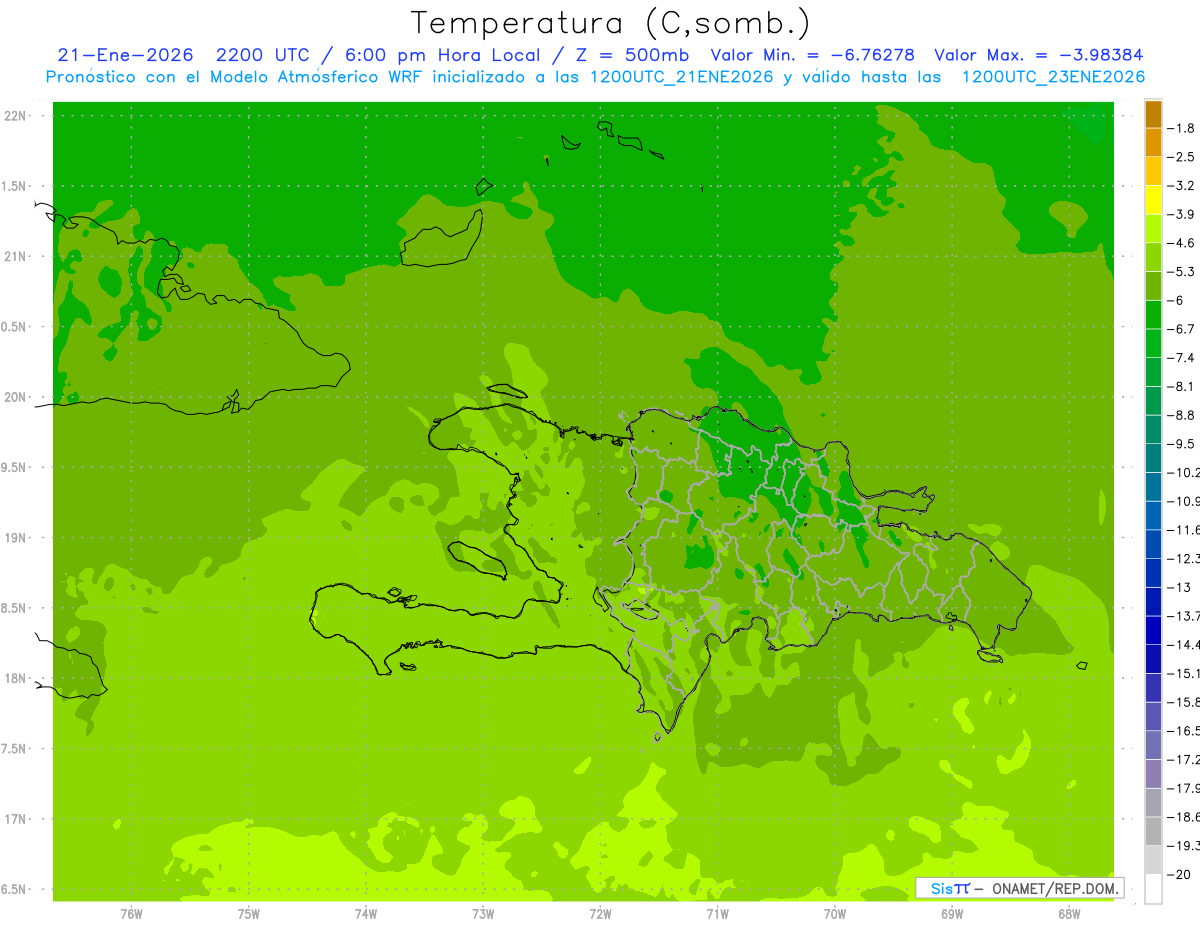Image resolution: width=1200 pixels, height=927 pixels.
Task: Click the "2200 UTC" time text
Action: pos(265,56)
